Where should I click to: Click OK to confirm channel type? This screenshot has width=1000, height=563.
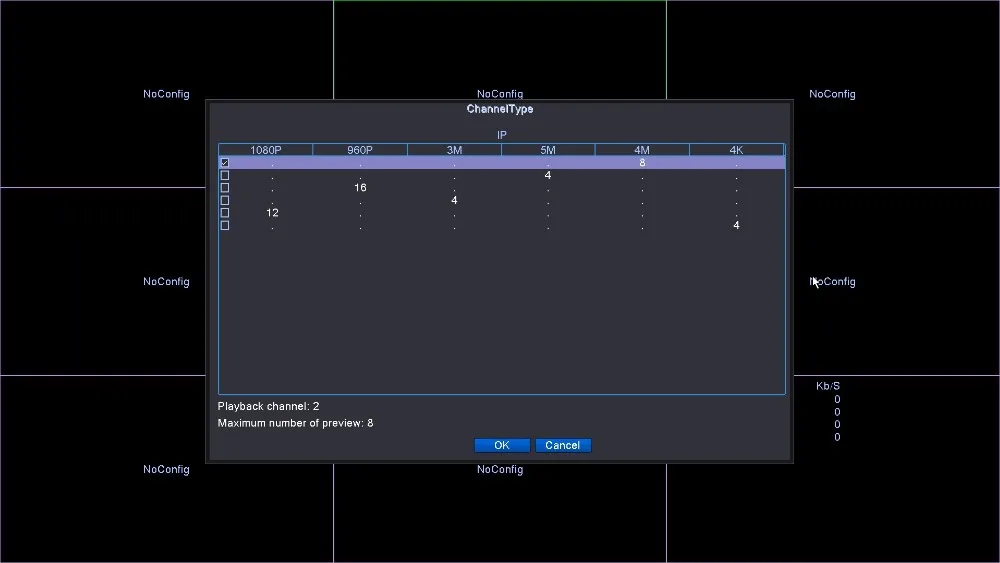coord(502,445)
